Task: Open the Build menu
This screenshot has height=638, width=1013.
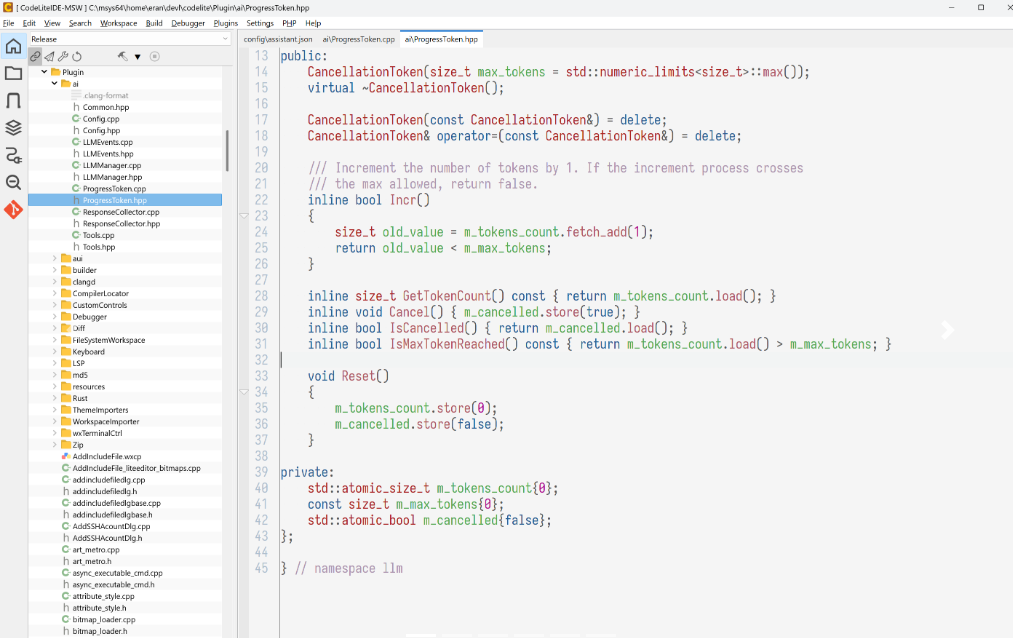Action: [x=154, y=23]
